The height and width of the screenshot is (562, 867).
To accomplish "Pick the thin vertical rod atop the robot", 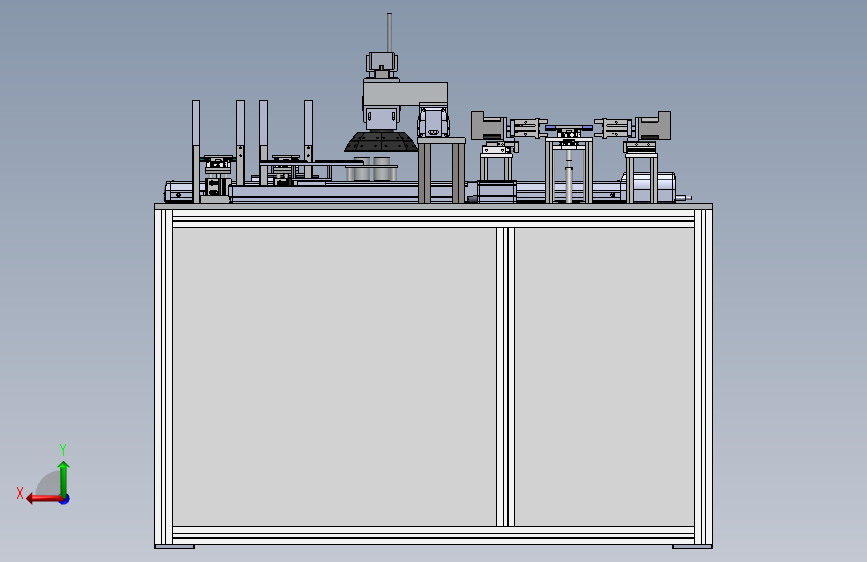I will [x=389, y=33].
